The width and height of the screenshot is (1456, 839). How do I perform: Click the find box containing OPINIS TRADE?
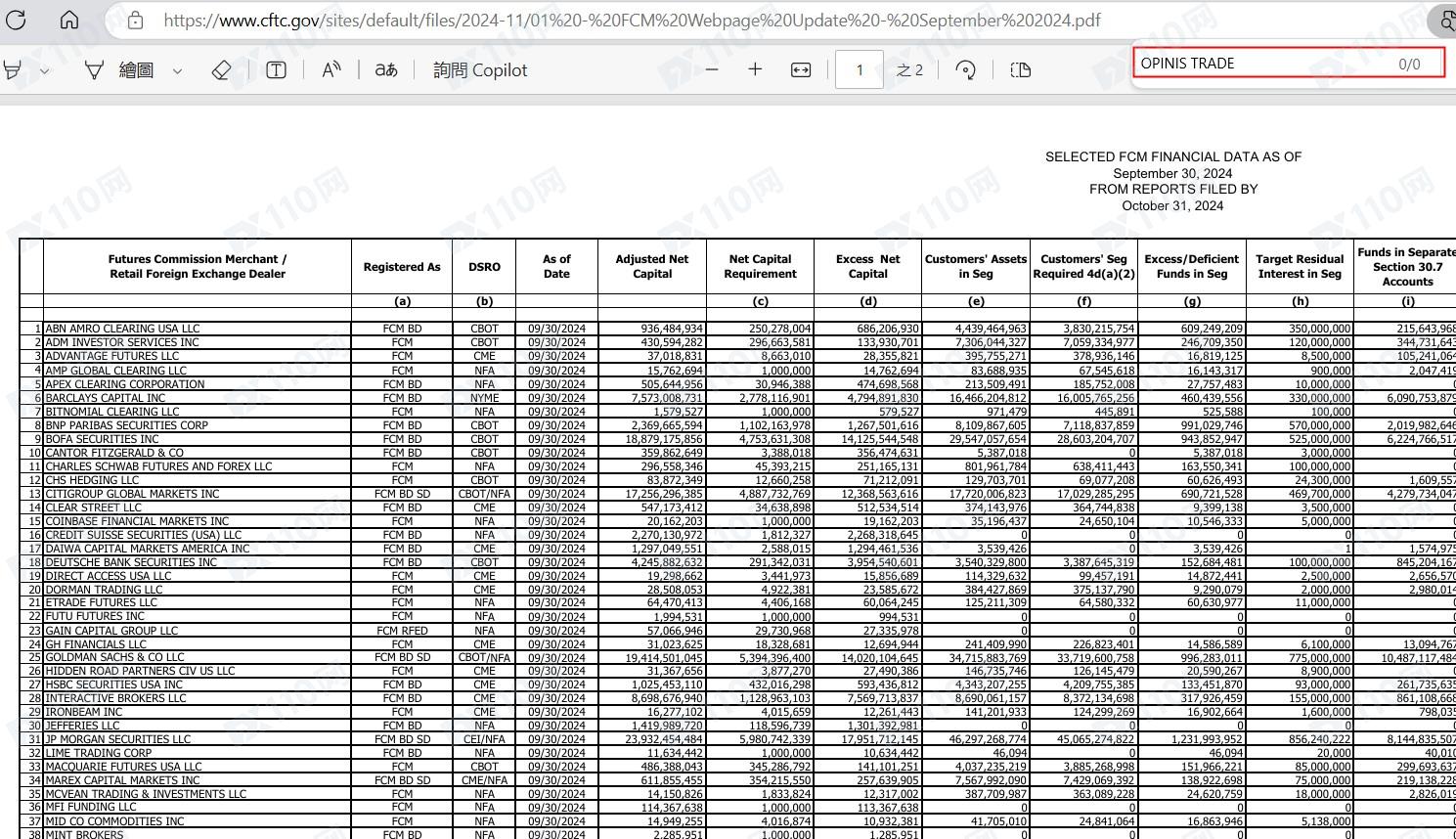[1261, 64]
